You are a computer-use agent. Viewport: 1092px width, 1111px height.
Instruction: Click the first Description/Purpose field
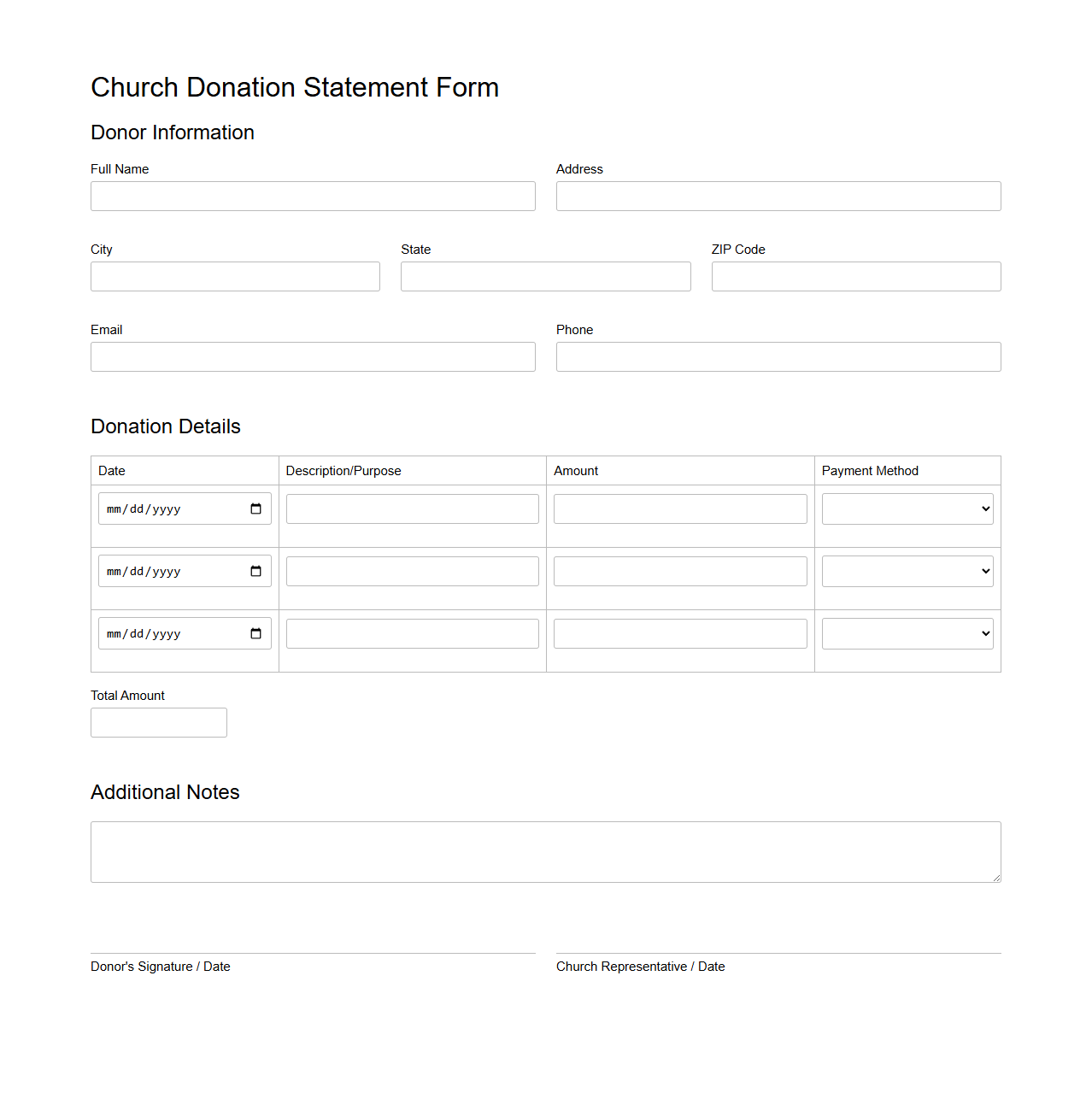[x=412, y=508]
